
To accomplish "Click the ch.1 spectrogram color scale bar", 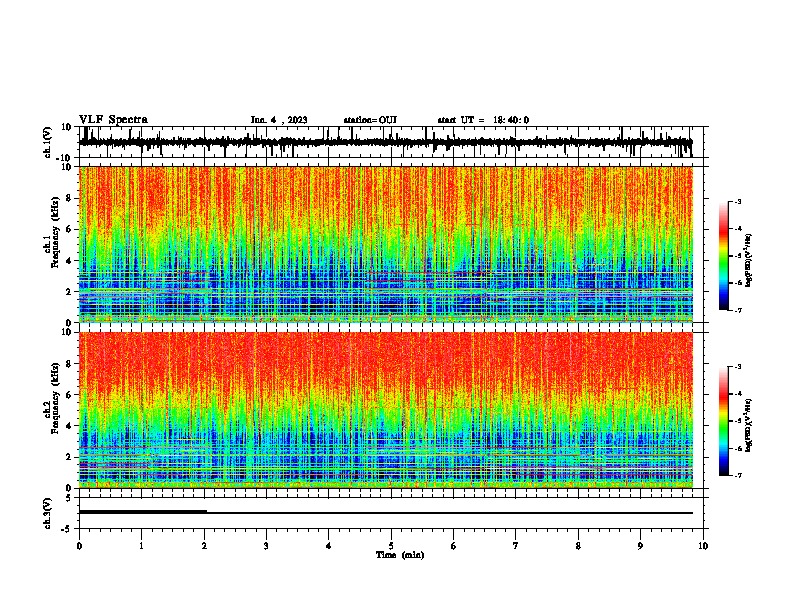I will pos(723,256).
